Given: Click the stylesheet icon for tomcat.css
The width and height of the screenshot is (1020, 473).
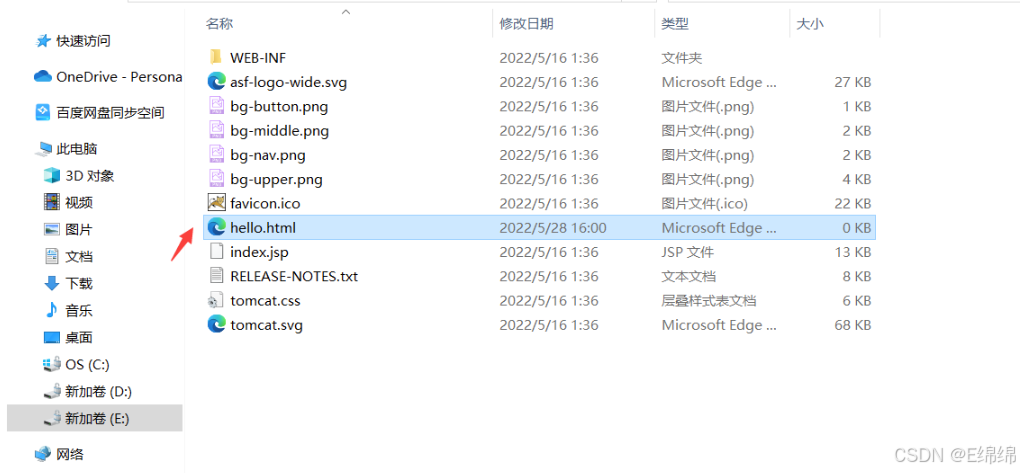Looking at the screenshot, I should (x=216, y=301).
